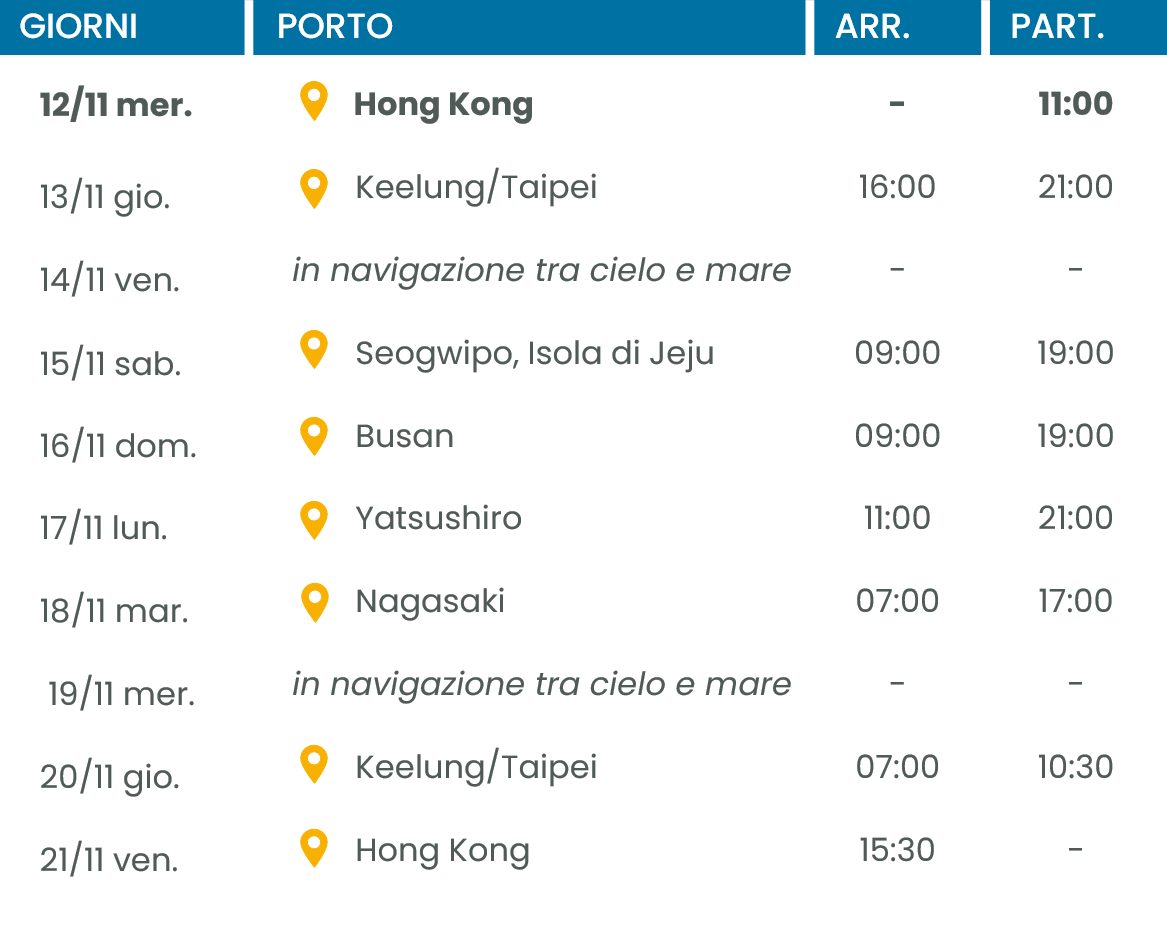This screenshot has width=1167, height=927.
Task: Click the map pin beside bold Hong Kong
Action: (314, 102)
